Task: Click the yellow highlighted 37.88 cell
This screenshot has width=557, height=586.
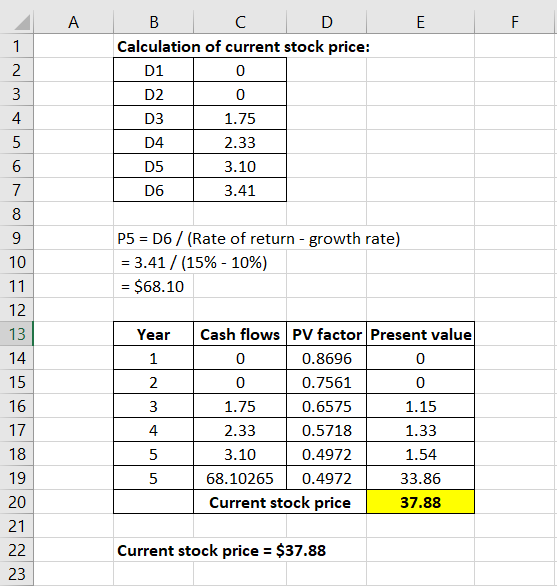Action: 421,502
